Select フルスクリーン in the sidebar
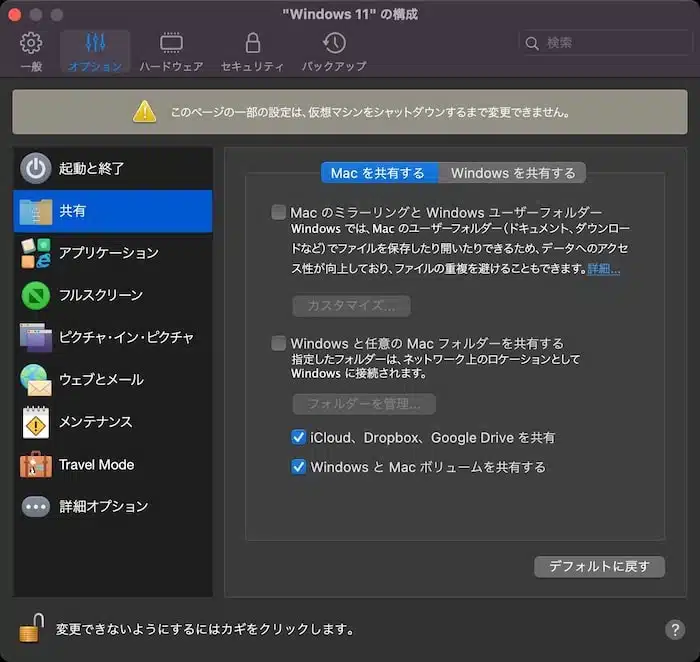700x662 pixels. pos(113,295)
